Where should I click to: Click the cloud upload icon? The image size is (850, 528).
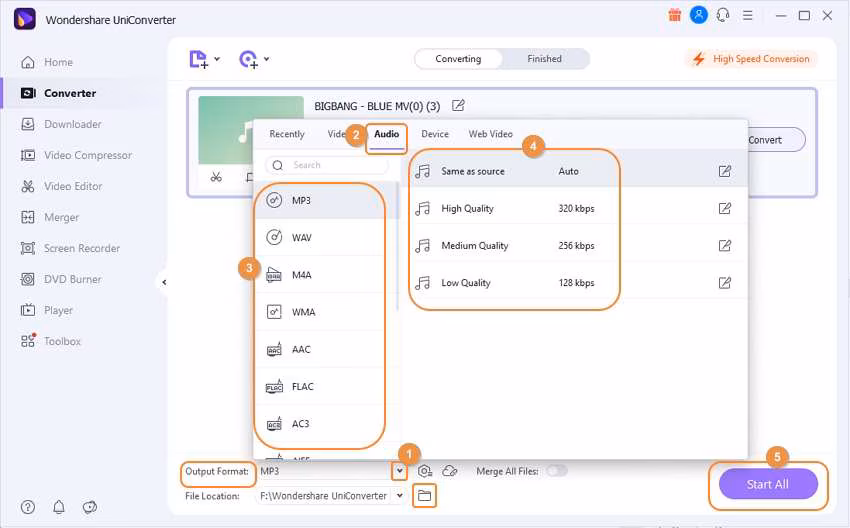point(449,471)
